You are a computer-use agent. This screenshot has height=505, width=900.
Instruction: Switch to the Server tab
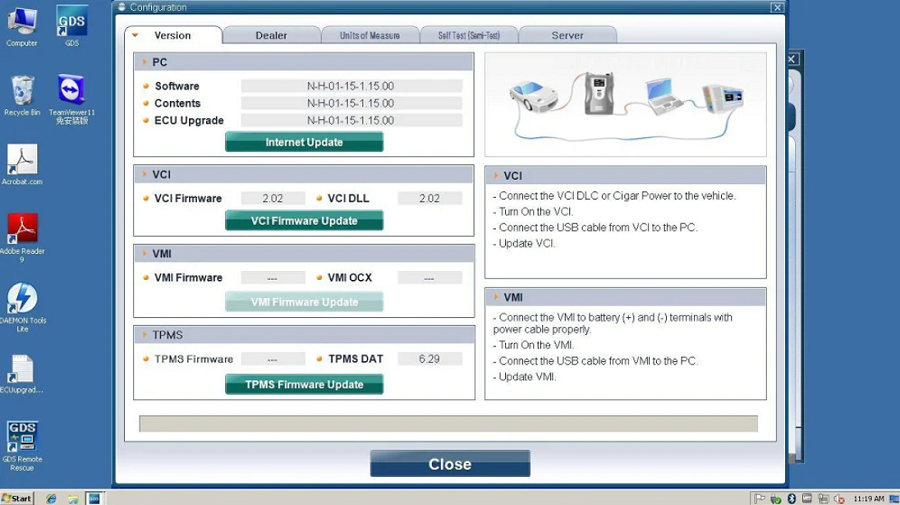[x=568, y=35]
